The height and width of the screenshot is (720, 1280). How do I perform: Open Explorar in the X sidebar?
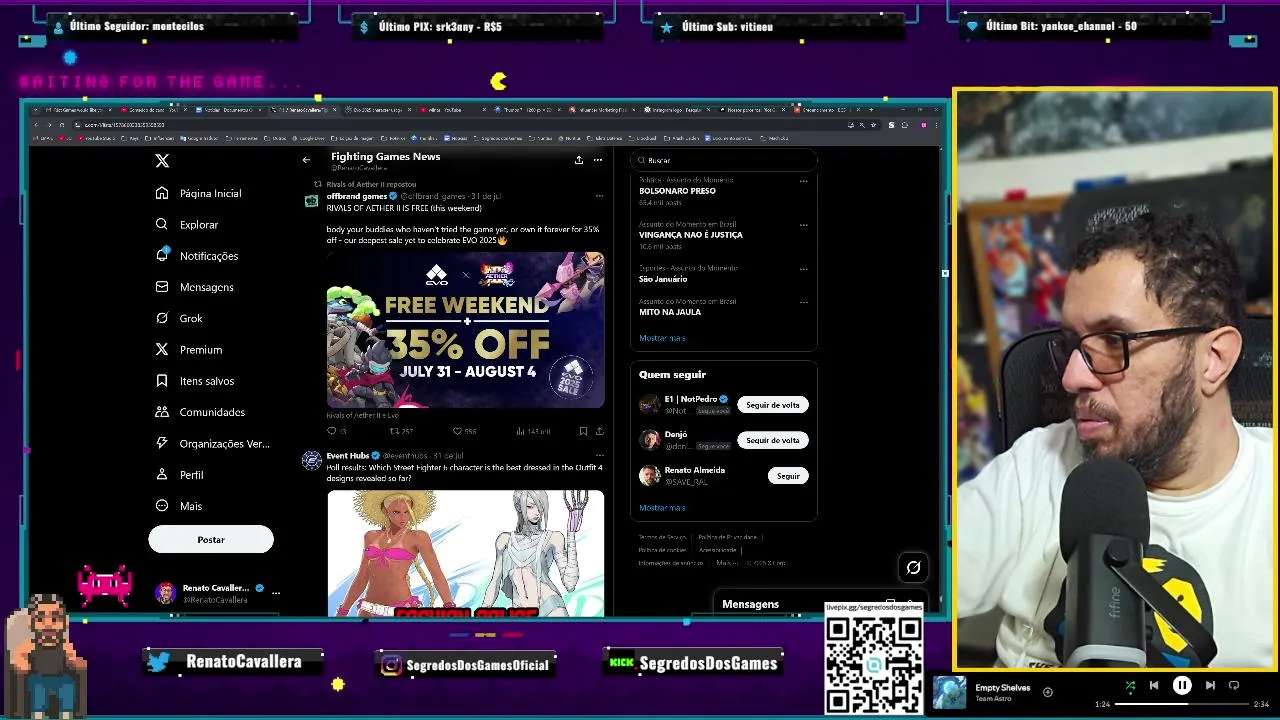[187, 225]
